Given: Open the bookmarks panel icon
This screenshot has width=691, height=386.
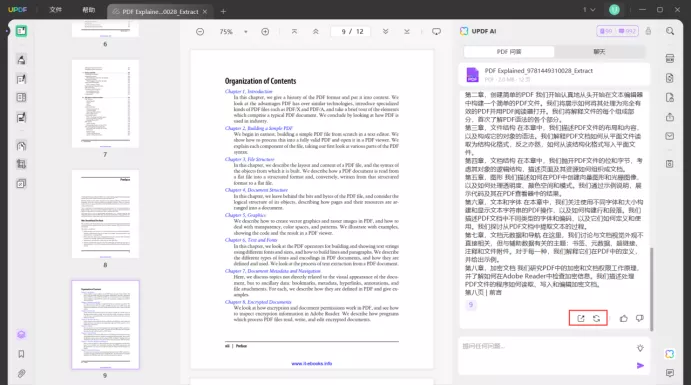Looking at the screenshot, I should [x=21, y=354].
